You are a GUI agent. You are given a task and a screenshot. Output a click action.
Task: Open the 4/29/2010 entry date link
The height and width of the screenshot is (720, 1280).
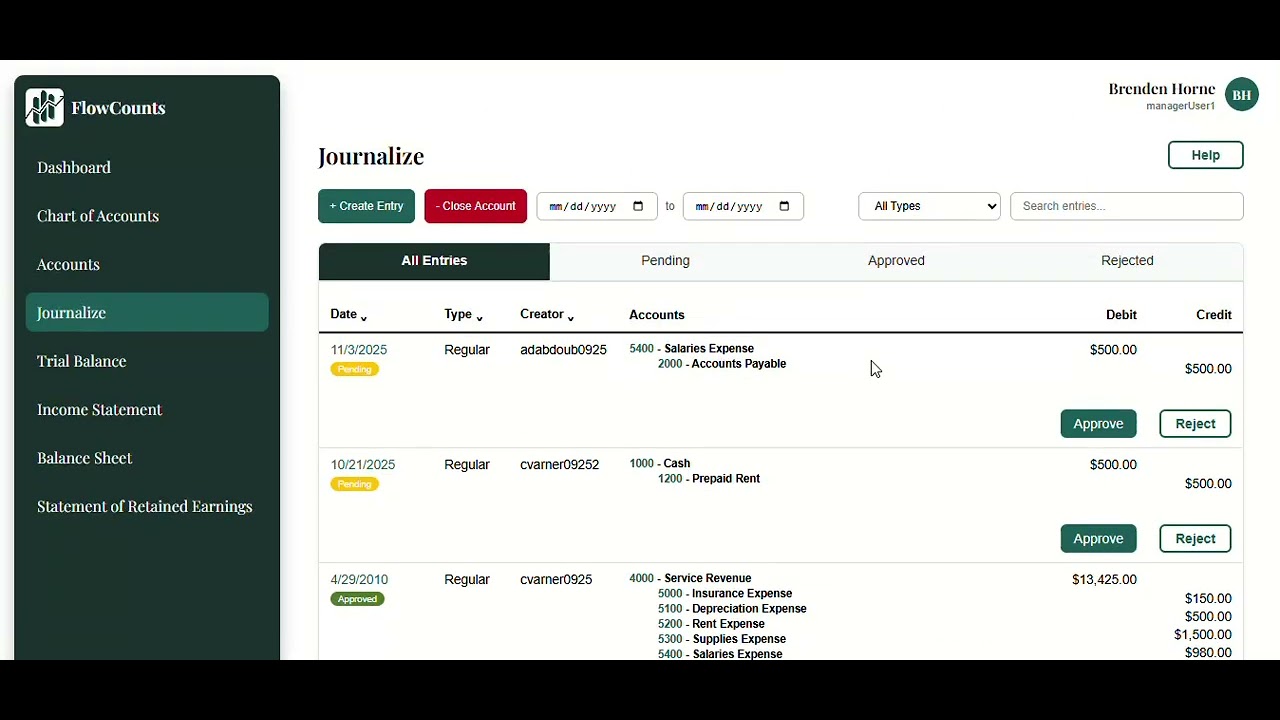pyautogui.click(x=359, y=580)
